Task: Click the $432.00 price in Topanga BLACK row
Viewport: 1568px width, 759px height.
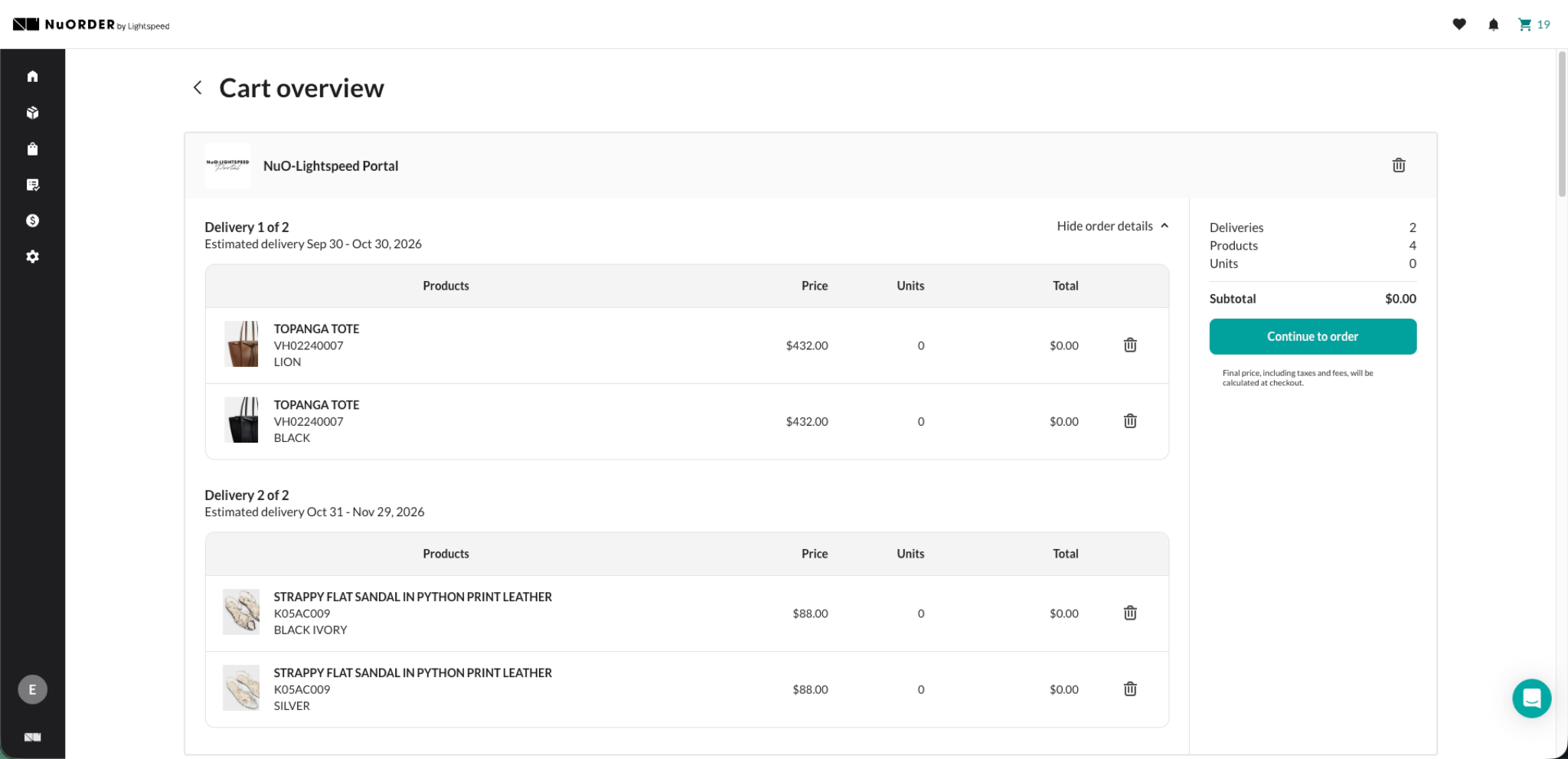Action: coord(807,421)
